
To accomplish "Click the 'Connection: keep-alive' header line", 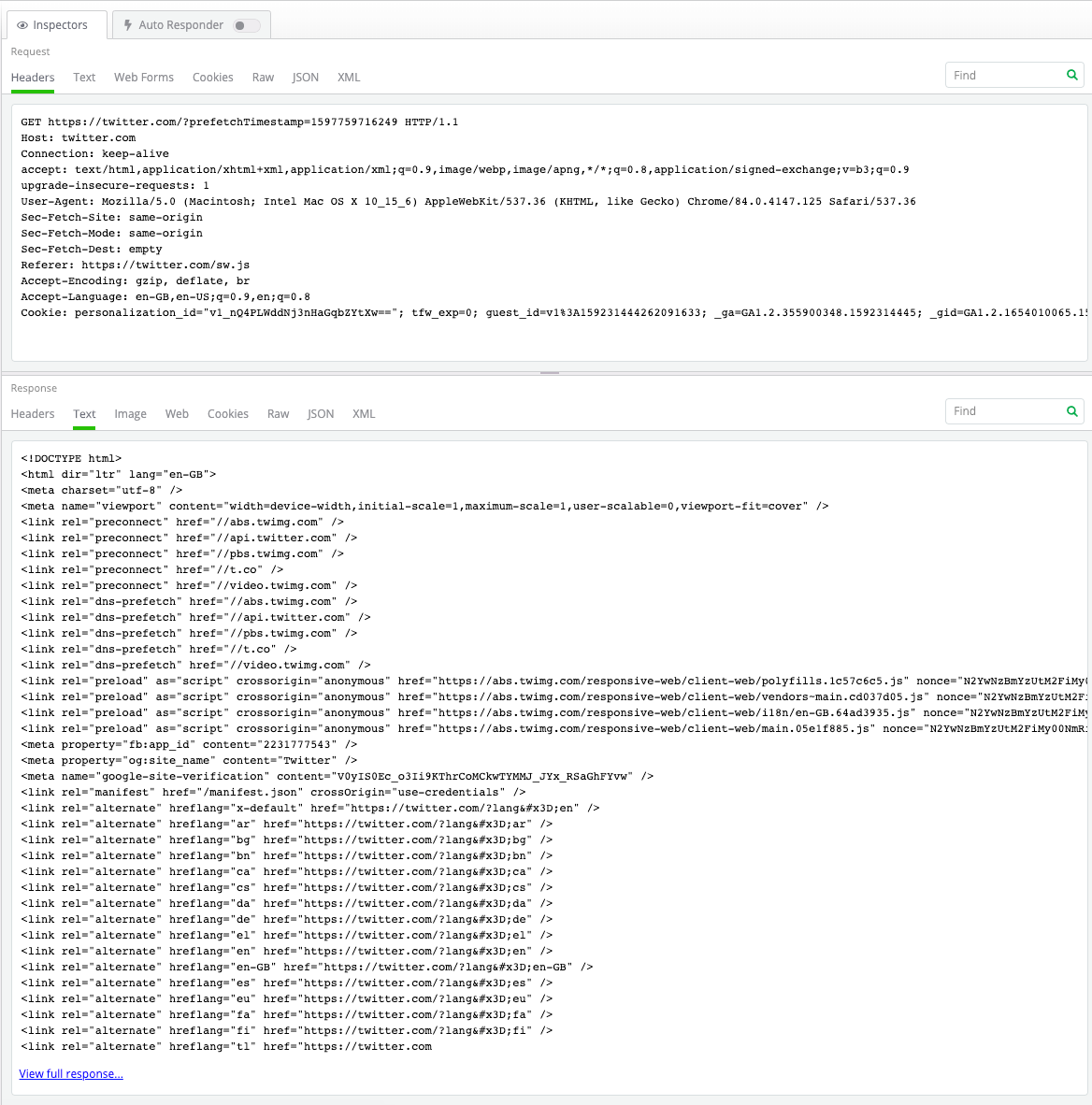I will click(x=94, y=153).
